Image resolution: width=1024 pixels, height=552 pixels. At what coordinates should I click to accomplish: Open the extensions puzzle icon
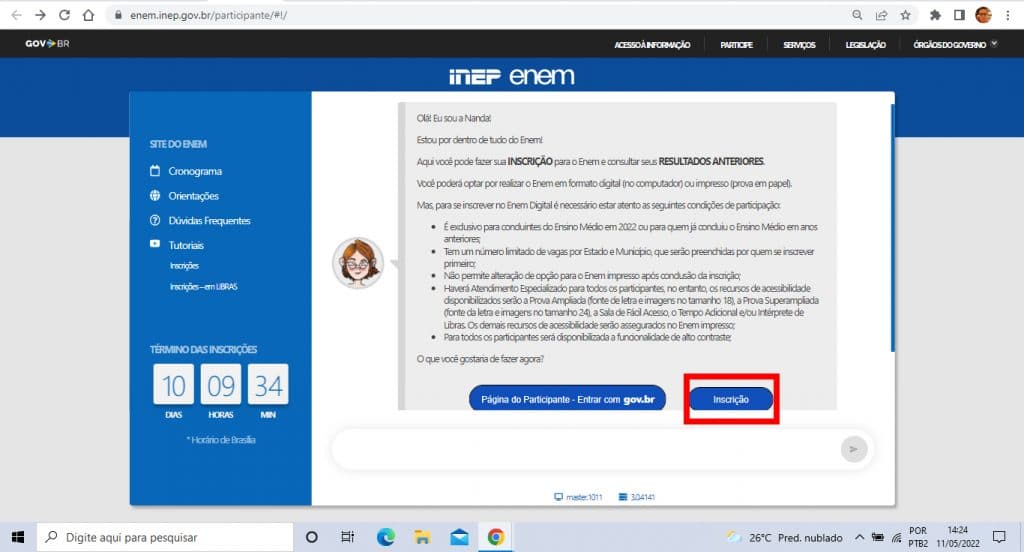click(935, 15)
